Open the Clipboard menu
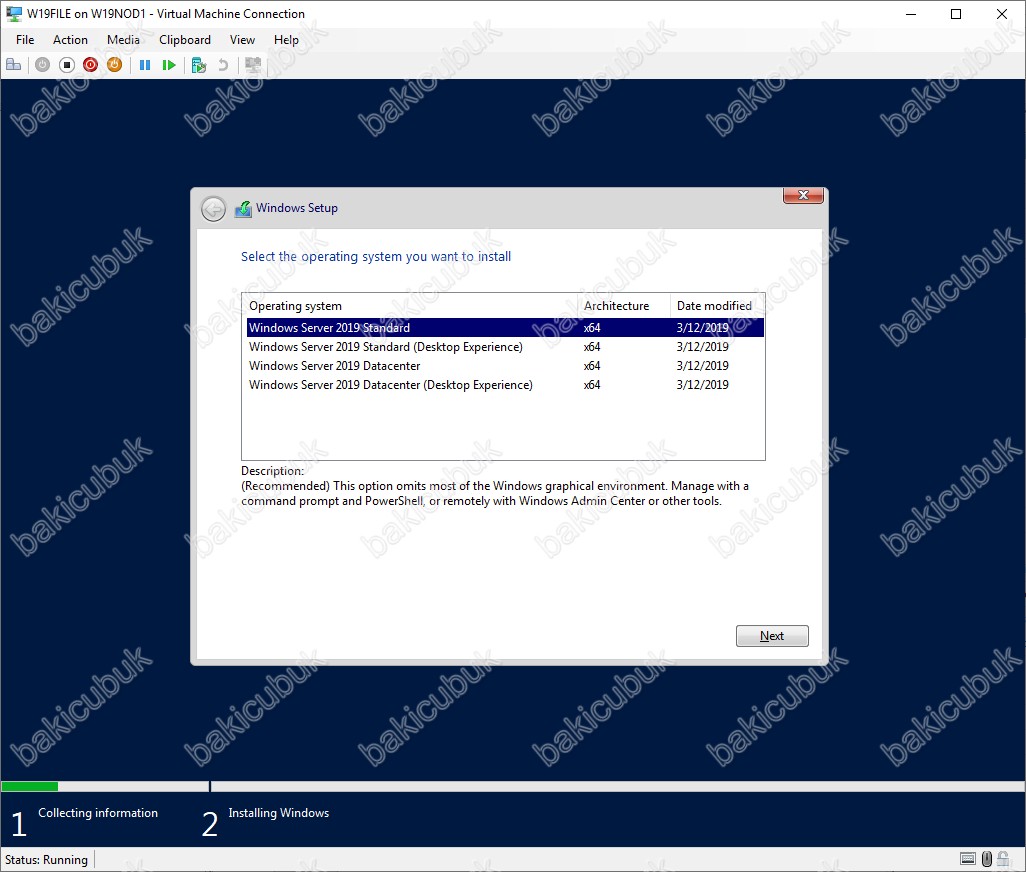 (185, 40)
